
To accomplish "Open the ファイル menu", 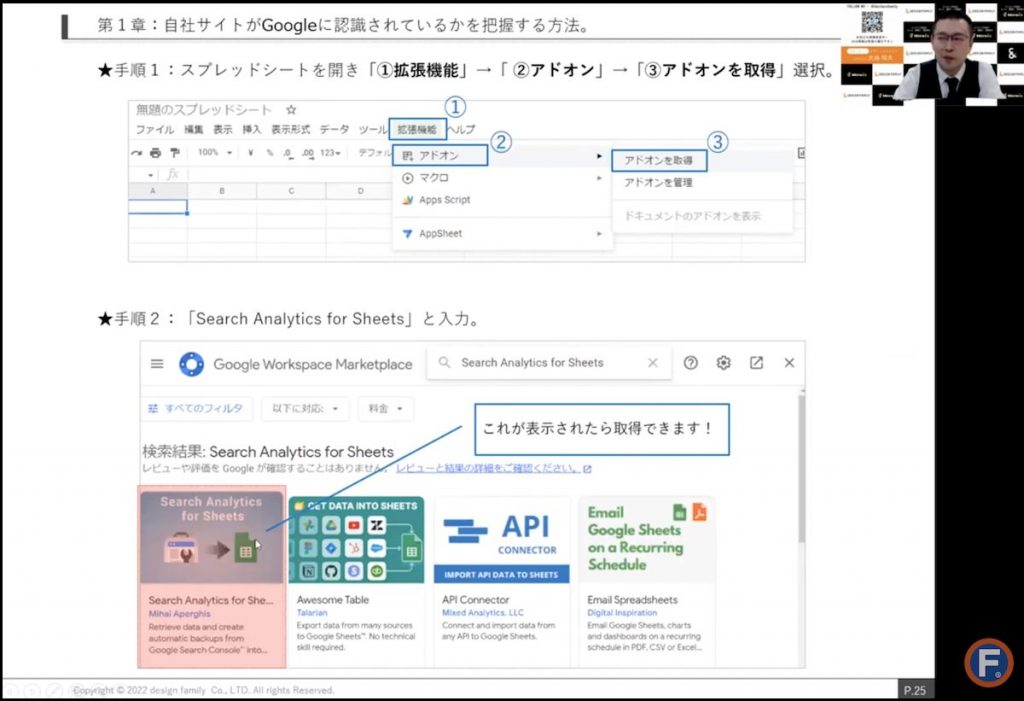I will (x=155, y=129).
